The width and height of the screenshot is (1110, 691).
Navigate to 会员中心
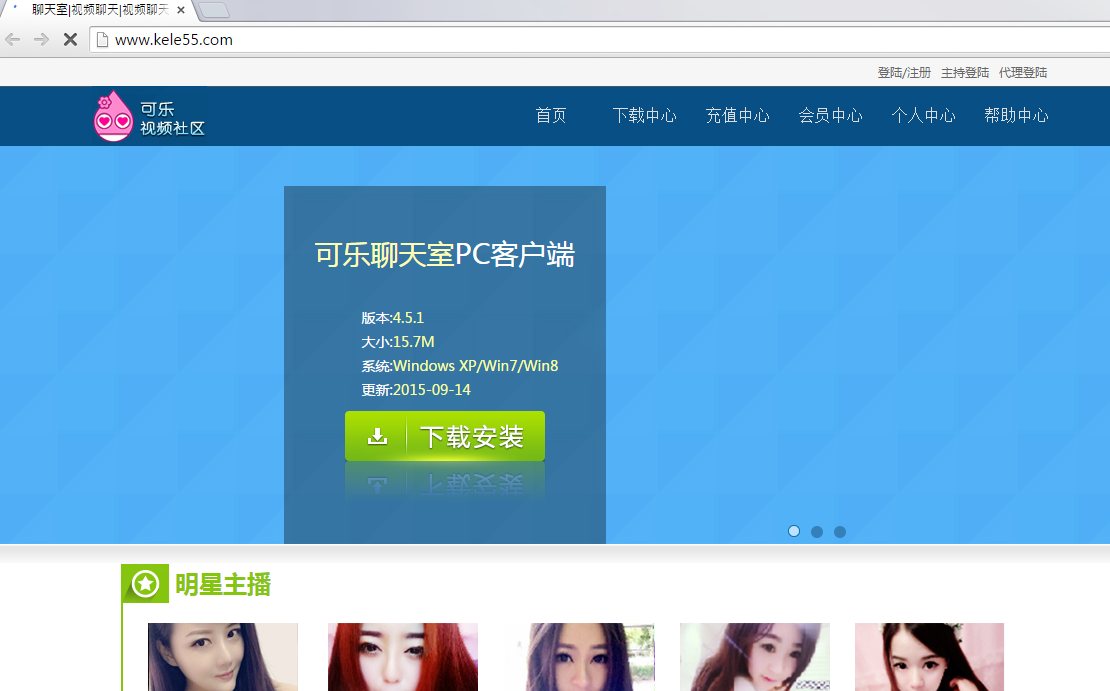coord(830,116)
